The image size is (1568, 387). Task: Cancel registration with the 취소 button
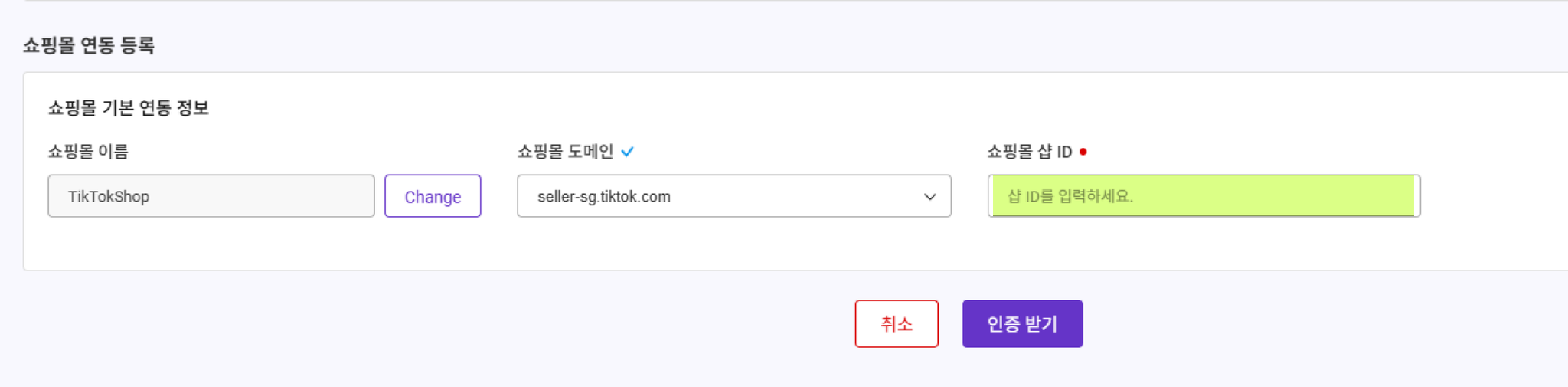(897, 323)
